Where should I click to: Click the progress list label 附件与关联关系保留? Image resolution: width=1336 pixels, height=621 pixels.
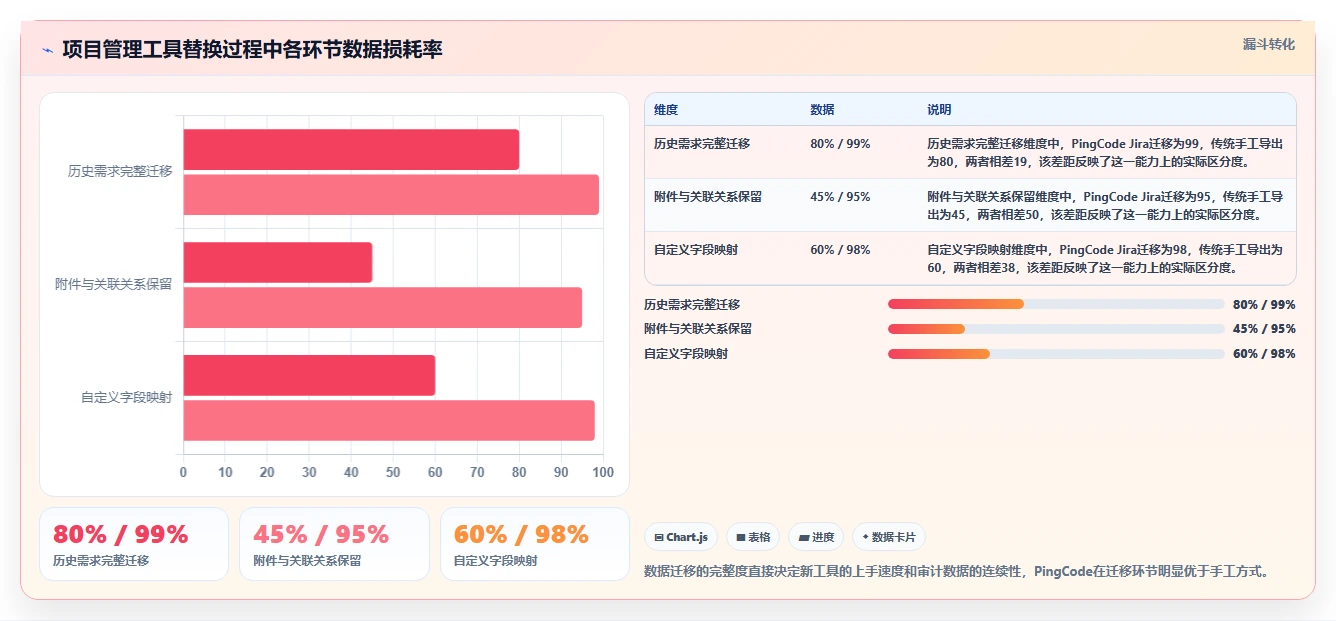point(698,329)
